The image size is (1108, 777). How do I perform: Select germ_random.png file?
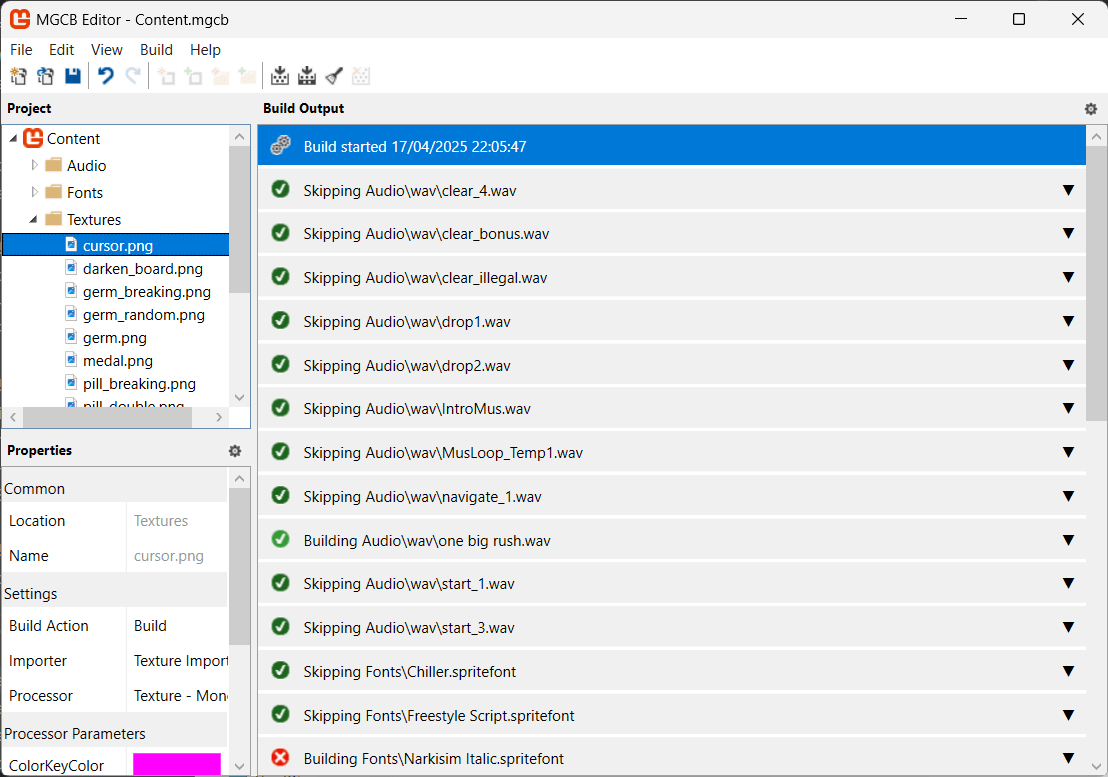143,314
